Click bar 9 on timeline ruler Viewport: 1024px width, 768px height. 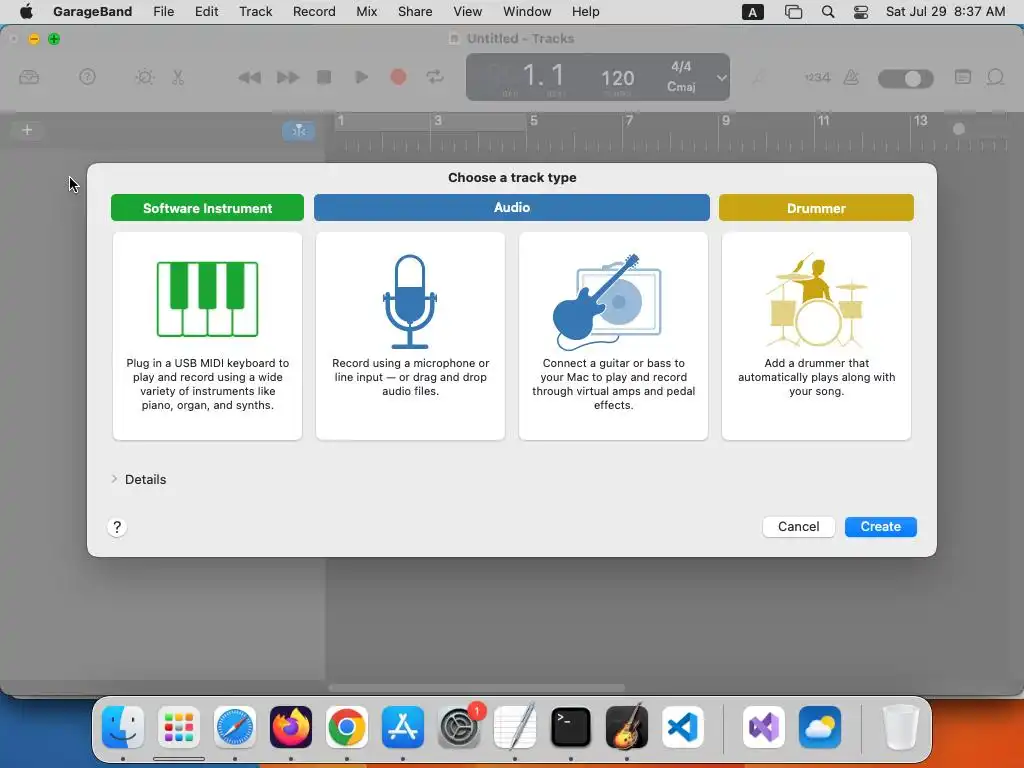(x=726, y=121)
